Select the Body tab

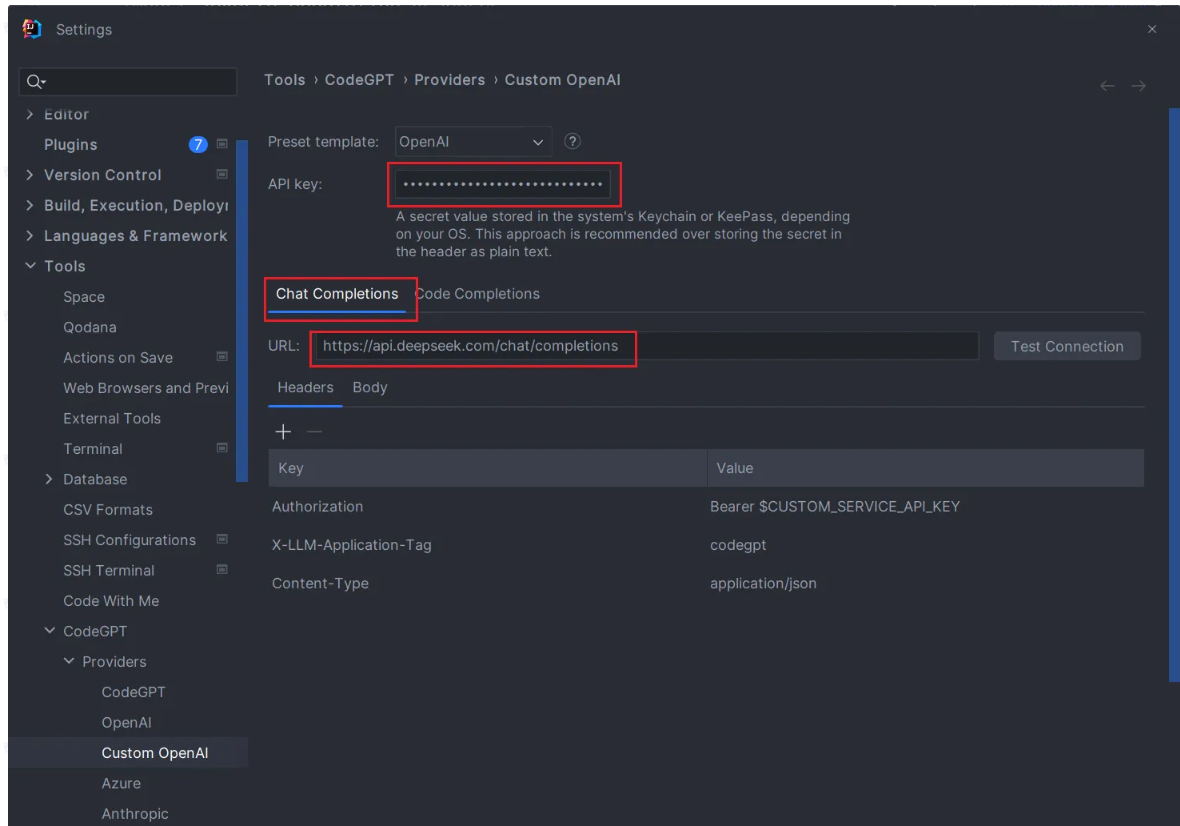370,387
